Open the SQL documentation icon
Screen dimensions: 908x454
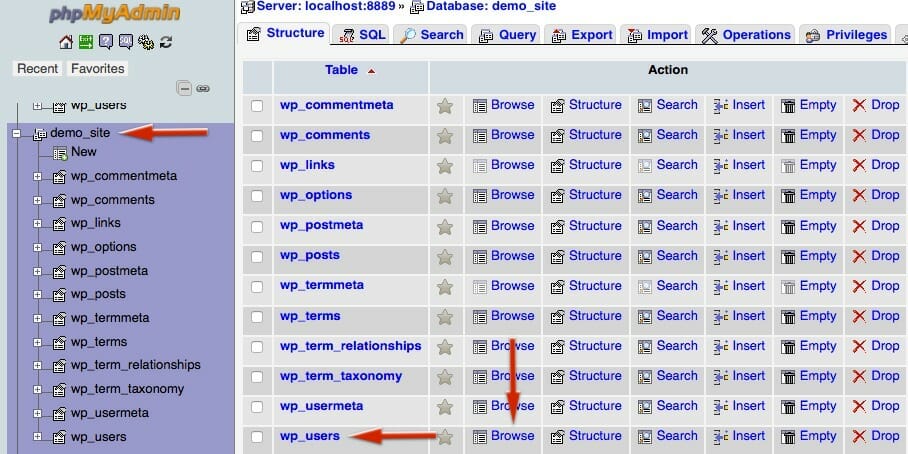pyautogui.click(x=126, y=42)
